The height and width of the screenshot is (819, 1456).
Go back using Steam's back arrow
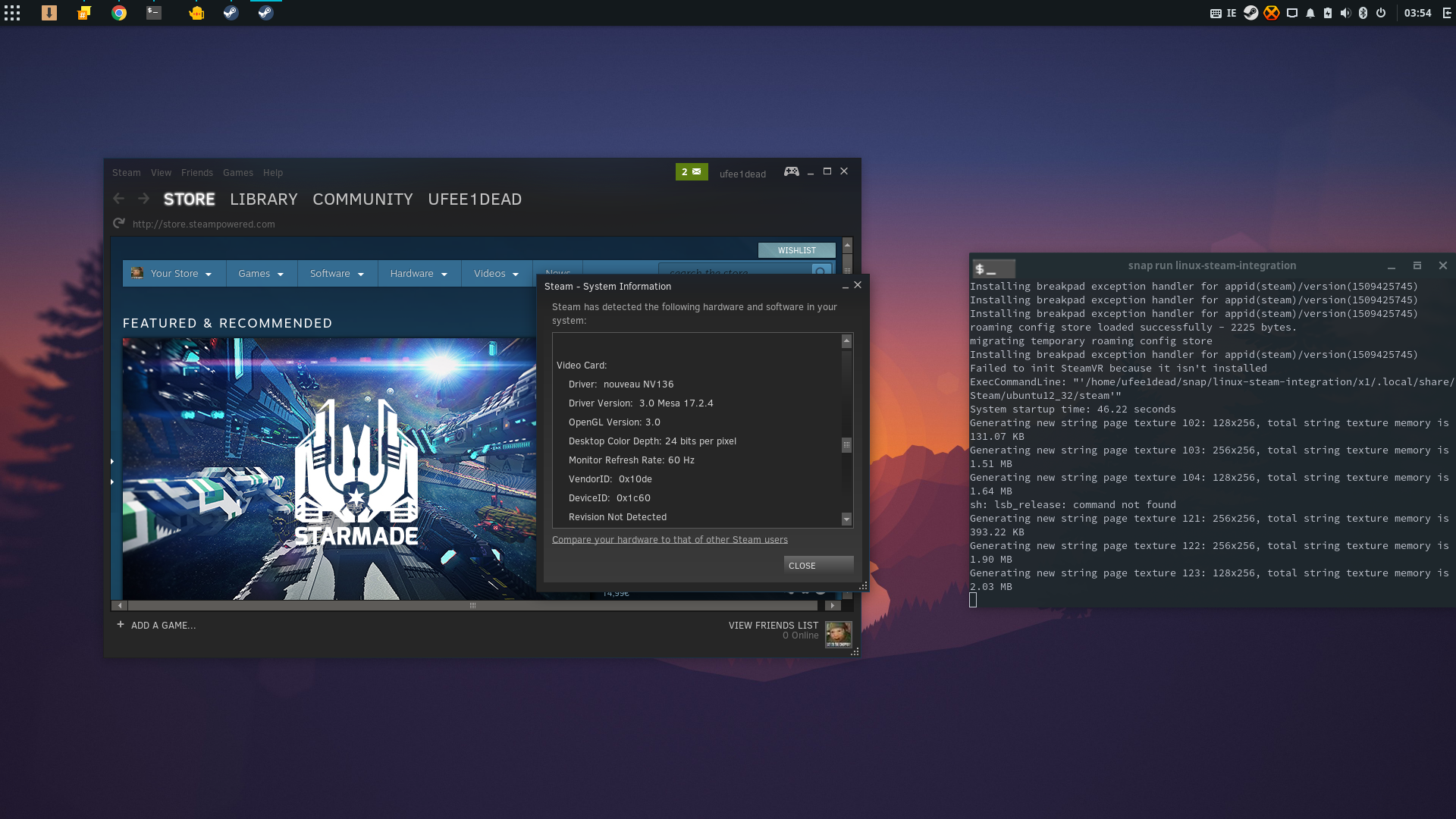118,199
